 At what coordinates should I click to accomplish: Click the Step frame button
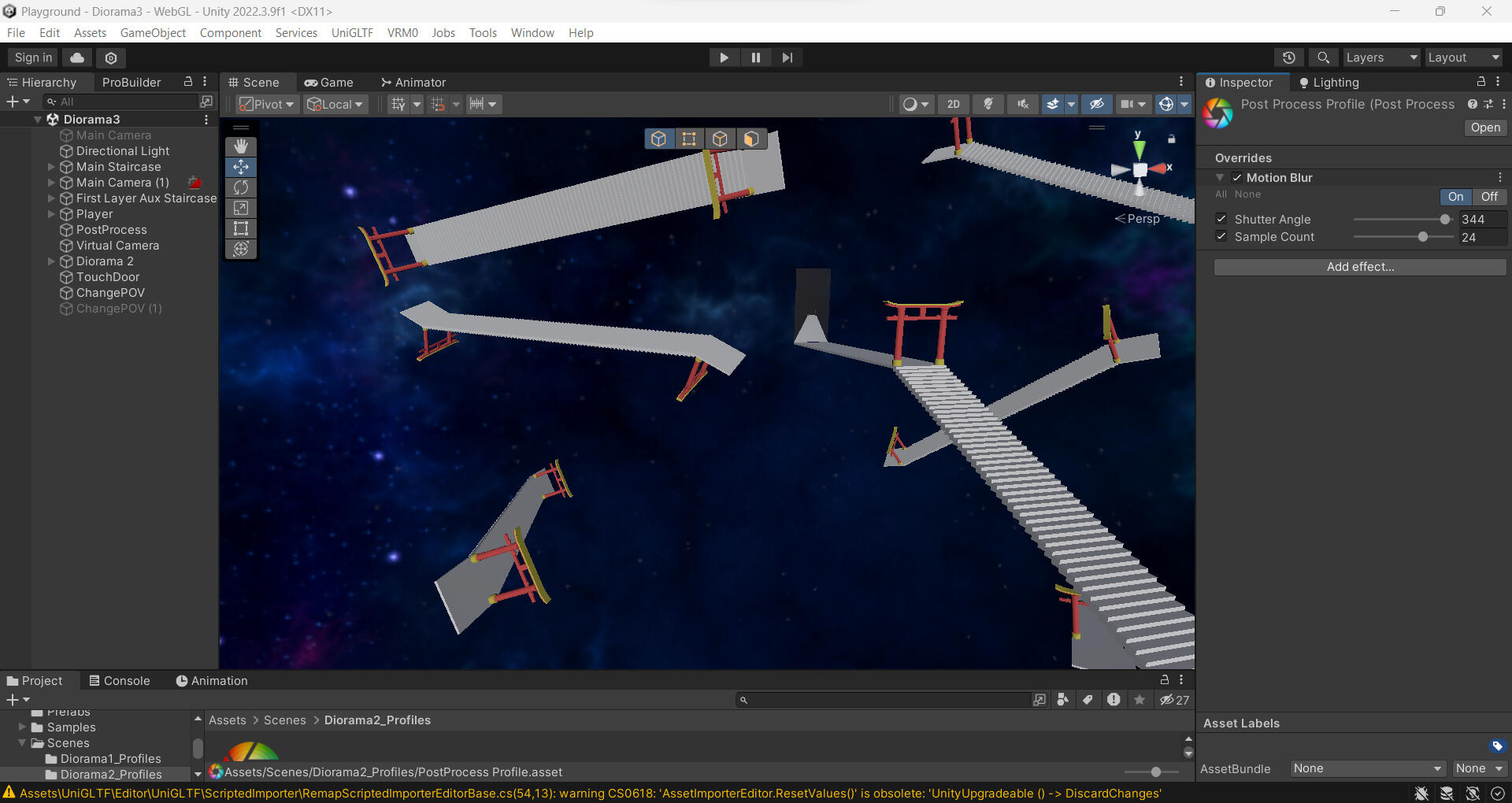coord(787,57)
